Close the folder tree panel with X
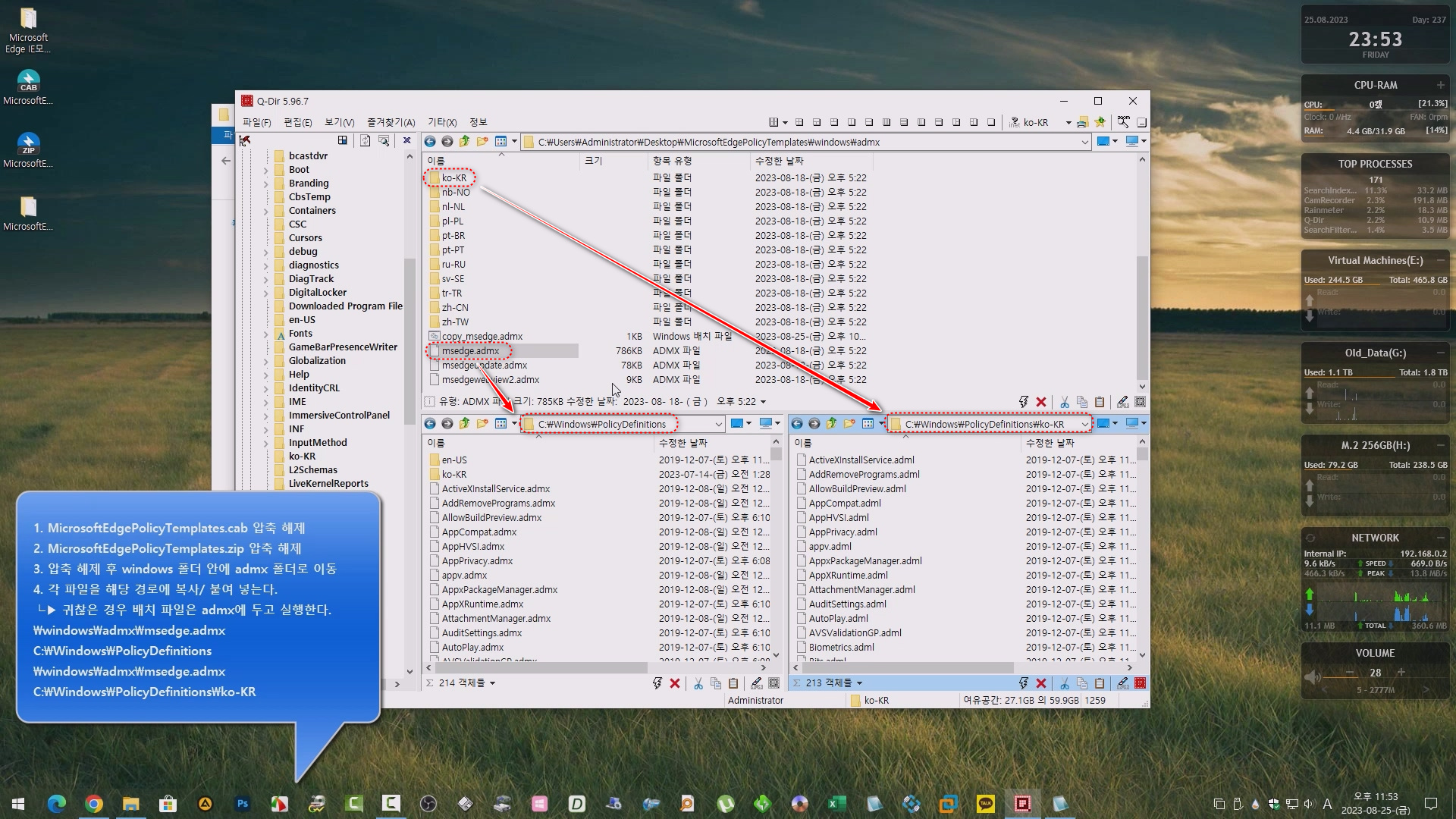Viewport: 1456px width, 819px height. [x=406, y=140]
